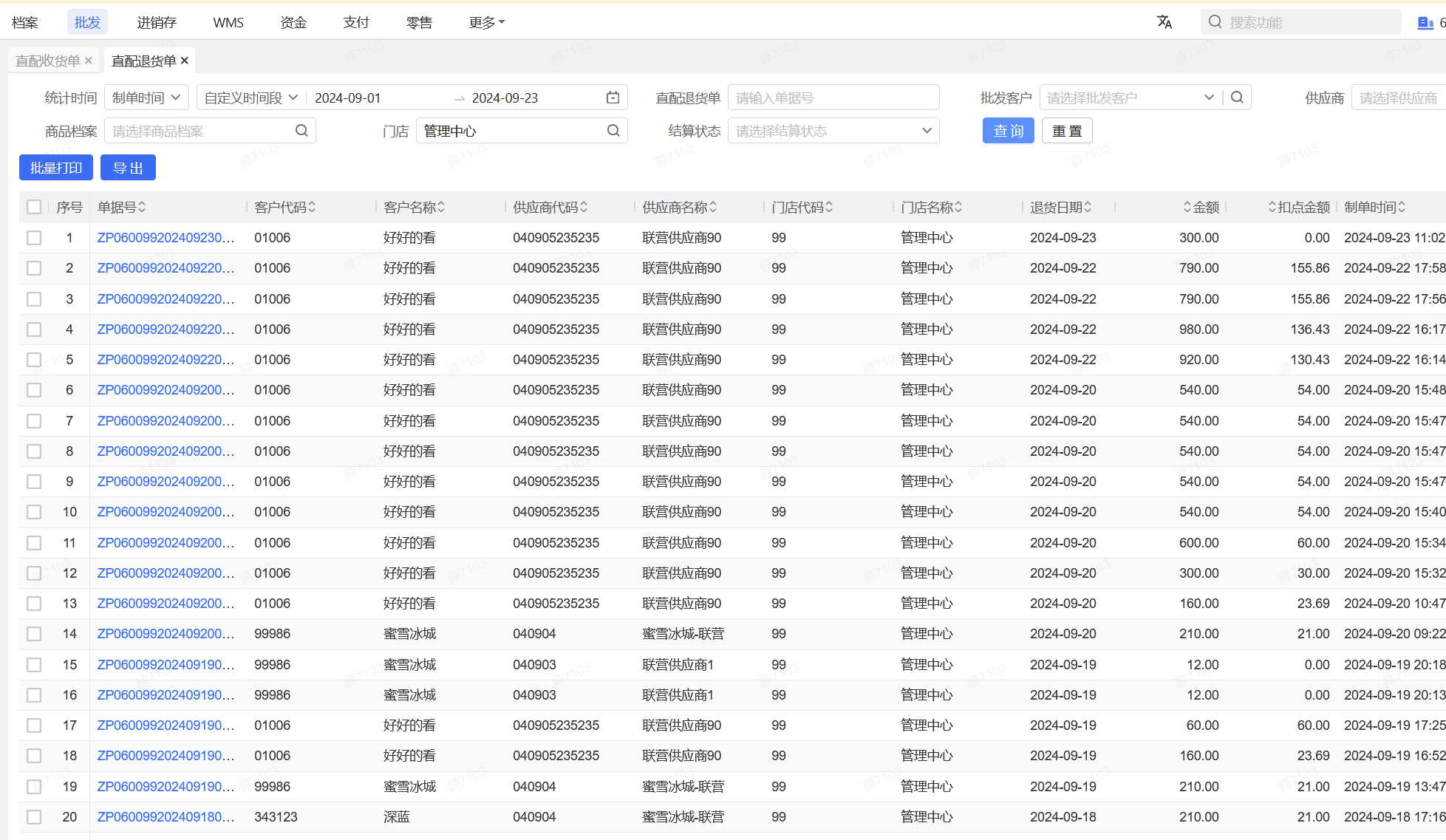Sort by 客户代码 column
This screenshot has width=1446, height=840.
click(312, 208)
